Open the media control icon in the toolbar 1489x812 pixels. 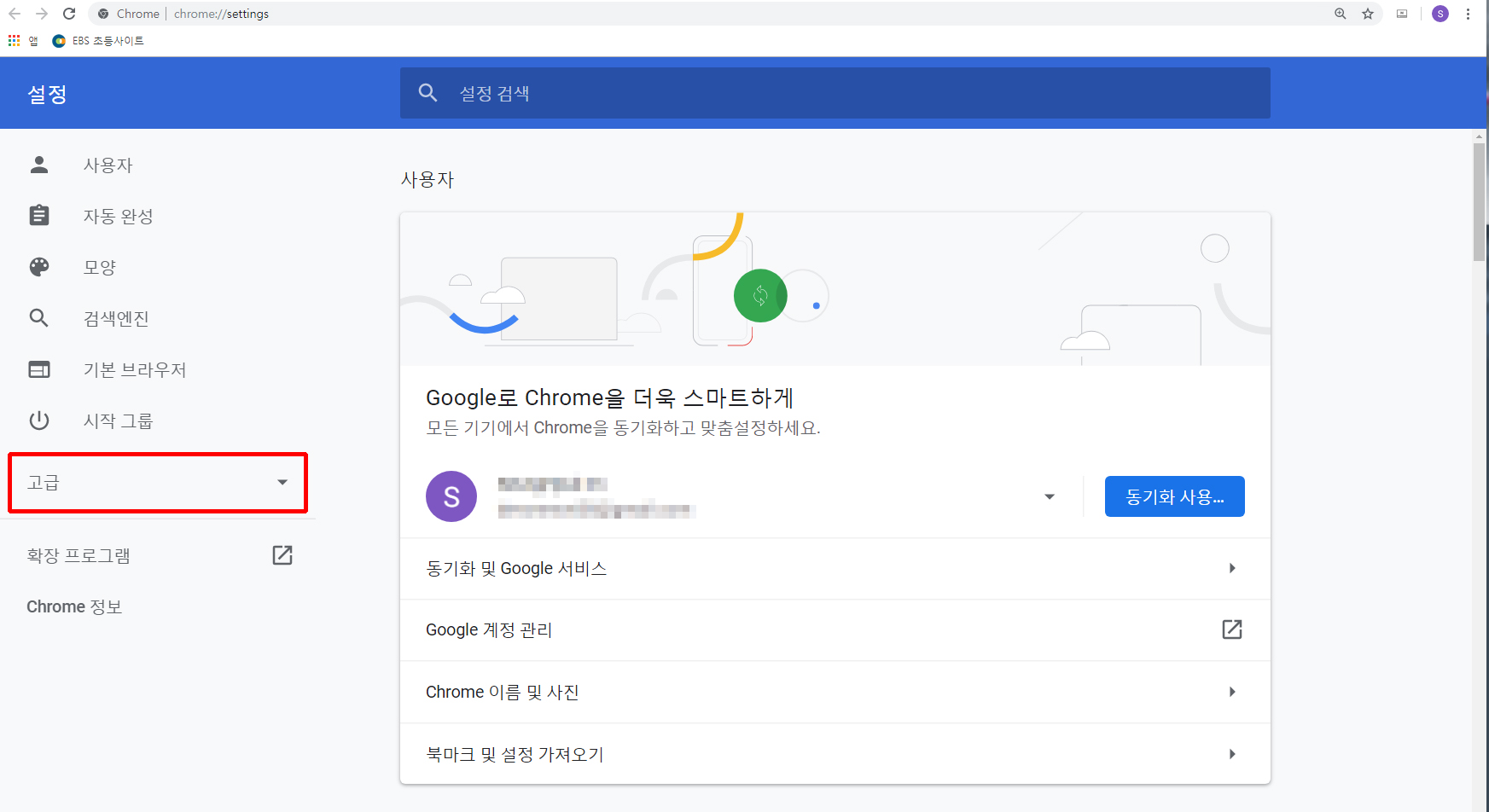pyautogui.click(x=1402, y=14)
